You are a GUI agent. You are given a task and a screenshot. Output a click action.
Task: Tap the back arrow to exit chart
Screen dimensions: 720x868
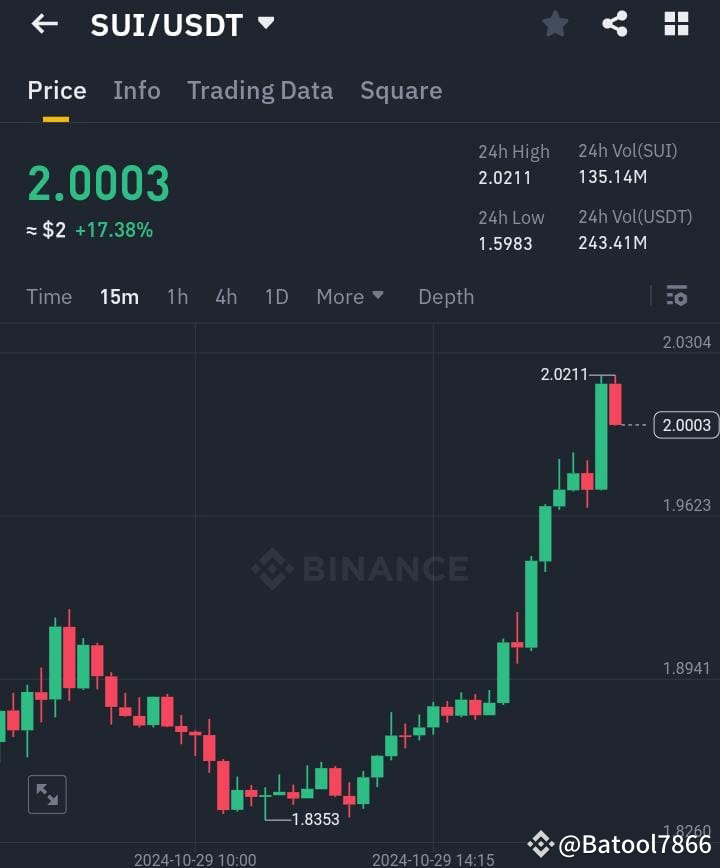(44, 24)
